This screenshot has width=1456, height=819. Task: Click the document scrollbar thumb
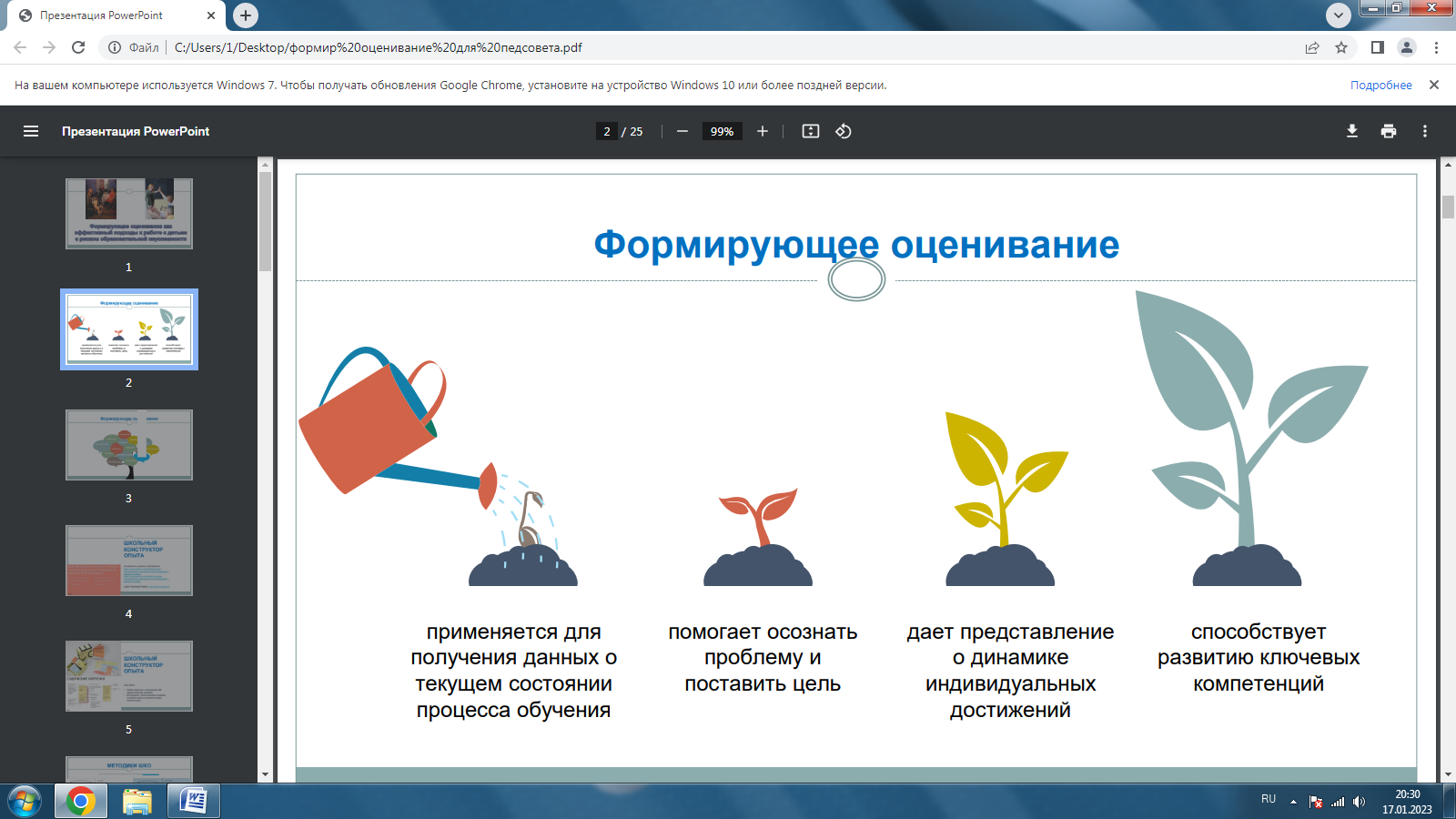[x=1448, y=207]
